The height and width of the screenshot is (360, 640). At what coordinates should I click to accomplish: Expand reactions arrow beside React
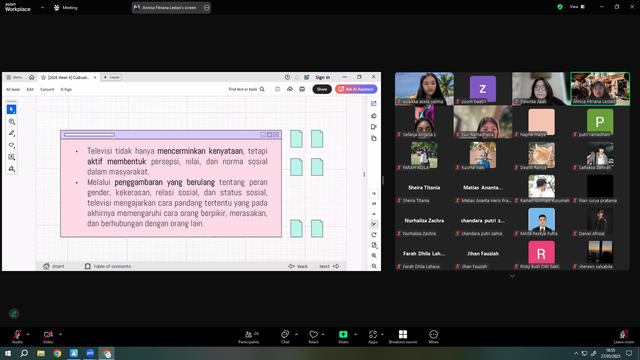(x=323, y=334)
